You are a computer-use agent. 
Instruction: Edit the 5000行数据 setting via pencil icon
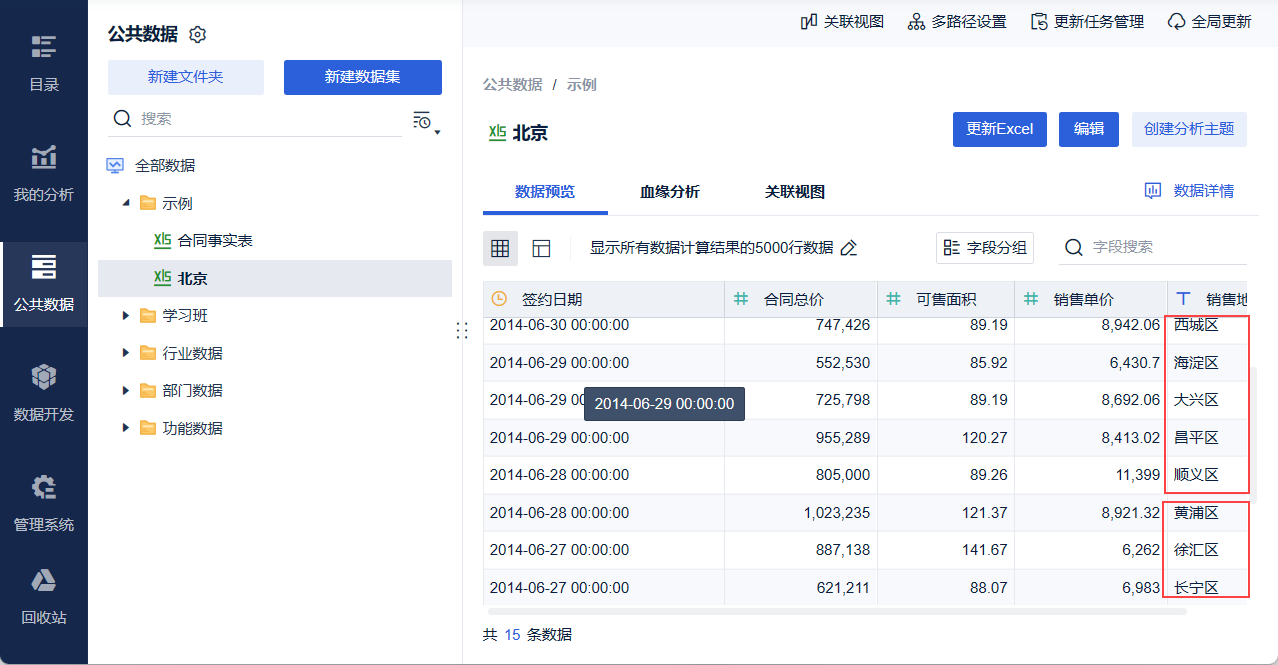click(x=849, y=247)
